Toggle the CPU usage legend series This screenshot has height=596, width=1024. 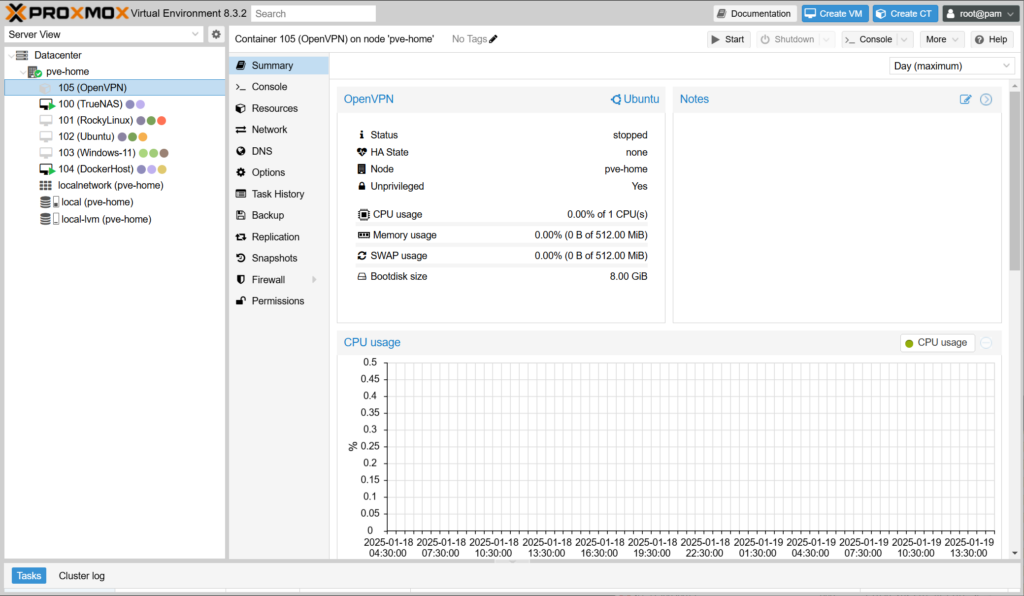tap(937, 342)
